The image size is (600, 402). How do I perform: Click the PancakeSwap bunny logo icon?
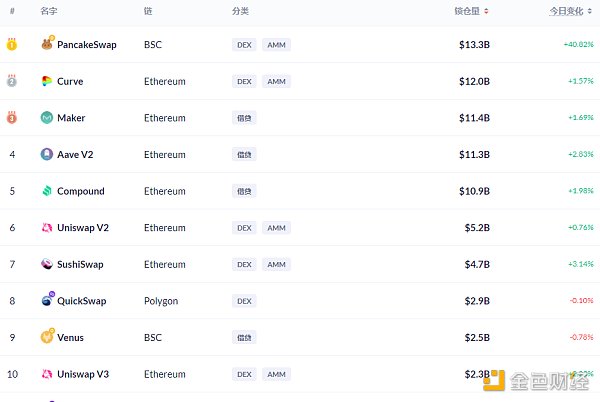[x=47, y=44]
